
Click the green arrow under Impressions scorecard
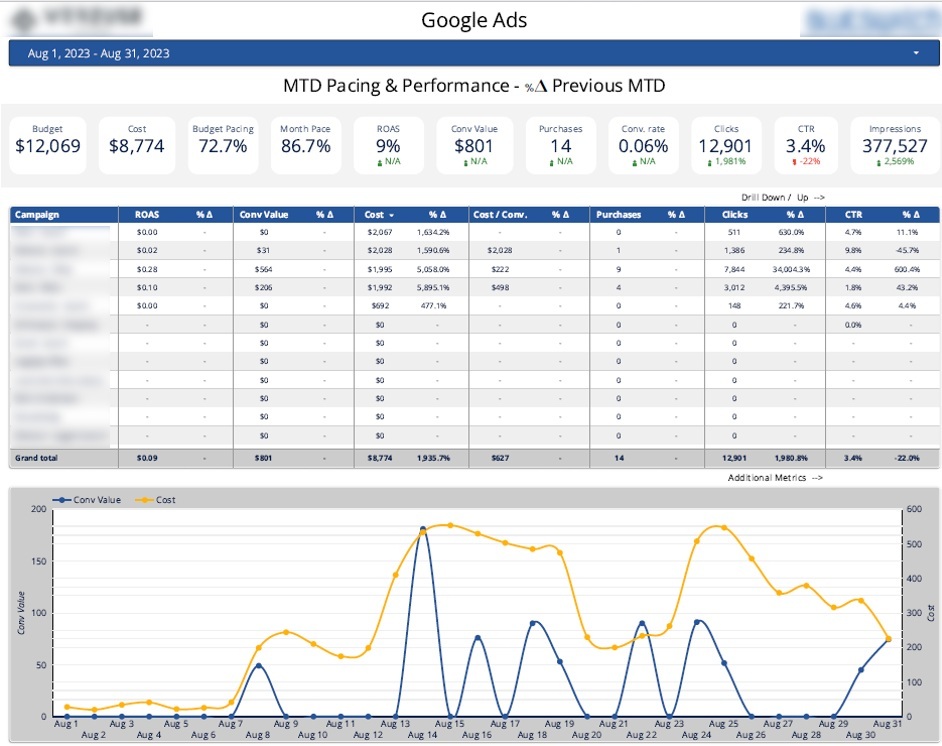879,162
